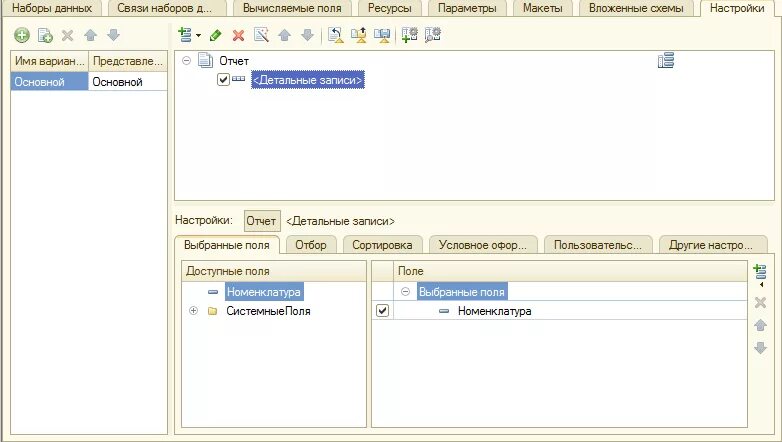Open the Другие настройки tab
Image resolution: width=782 pixels, height=442 pixels.
(x=711, y=245)
